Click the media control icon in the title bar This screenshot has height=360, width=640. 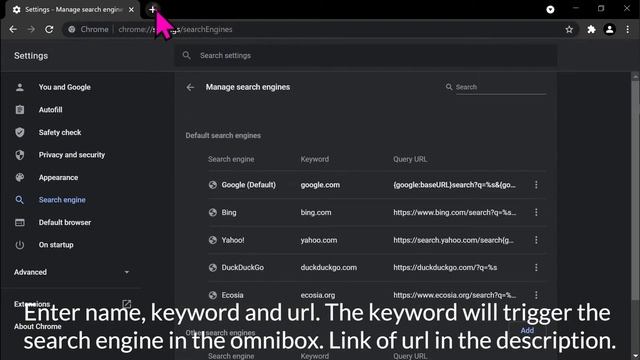(550, 9)
